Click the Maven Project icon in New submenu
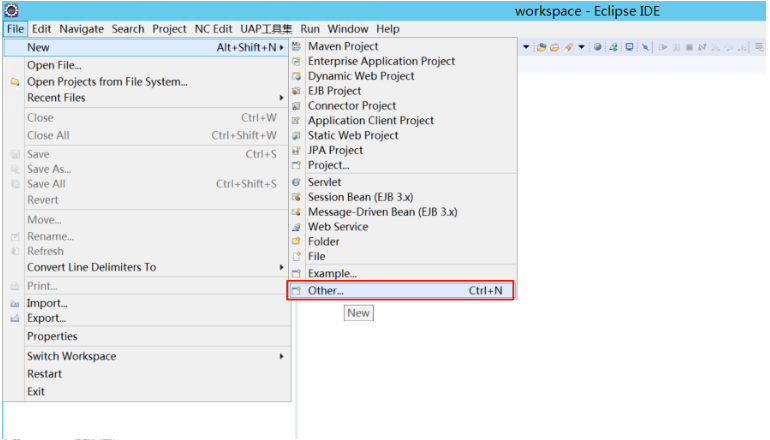770x440 pixels. pos(296,46)
